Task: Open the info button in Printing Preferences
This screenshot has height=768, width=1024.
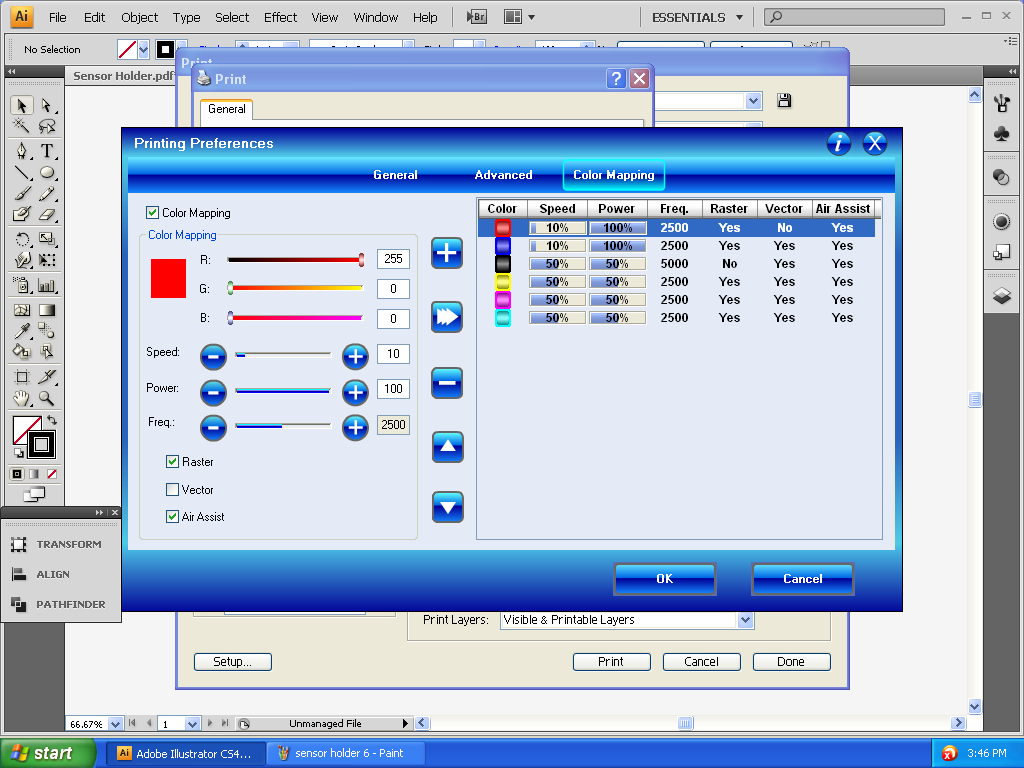Action: point(838,143)
